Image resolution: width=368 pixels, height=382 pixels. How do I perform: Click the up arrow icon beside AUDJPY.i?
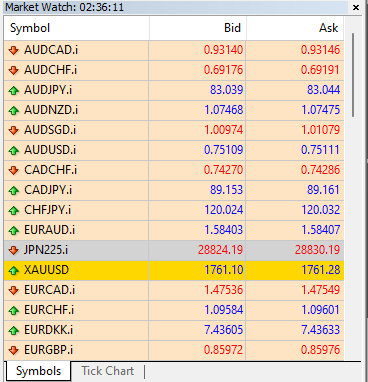[13, 90]
